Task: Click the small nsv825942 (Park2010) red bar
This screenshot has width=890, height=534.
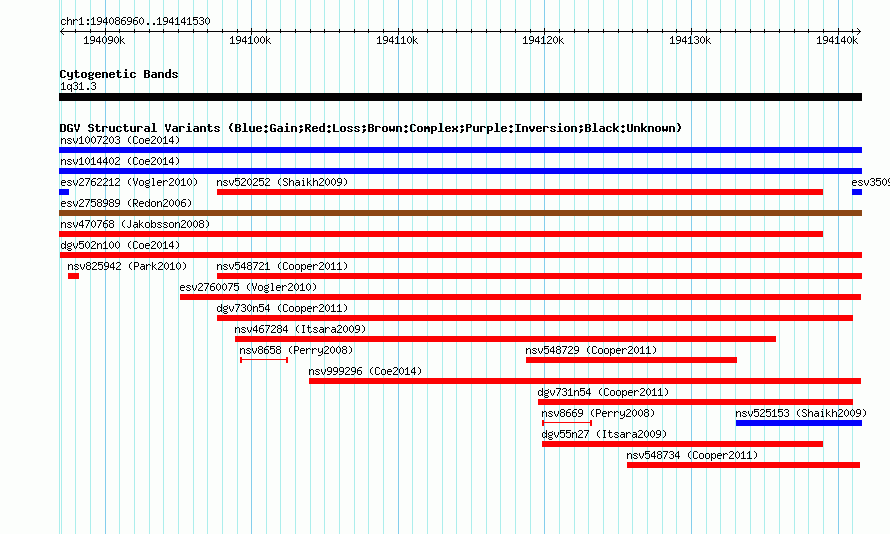Action: 73,276
